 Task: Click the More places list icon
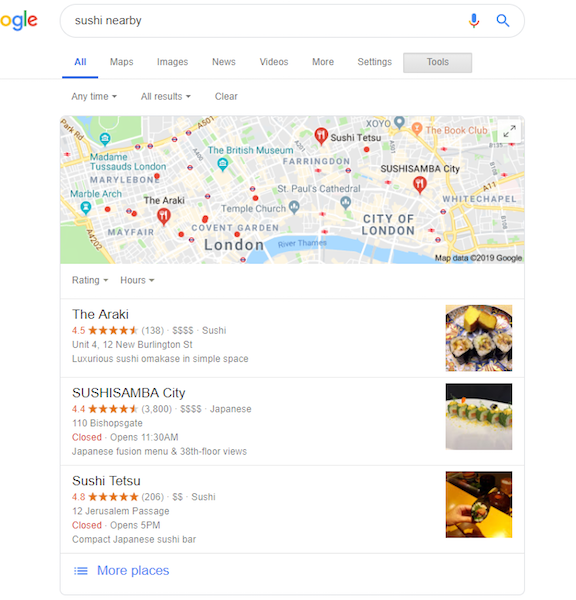pyautogui.click(x=80, y=571)
